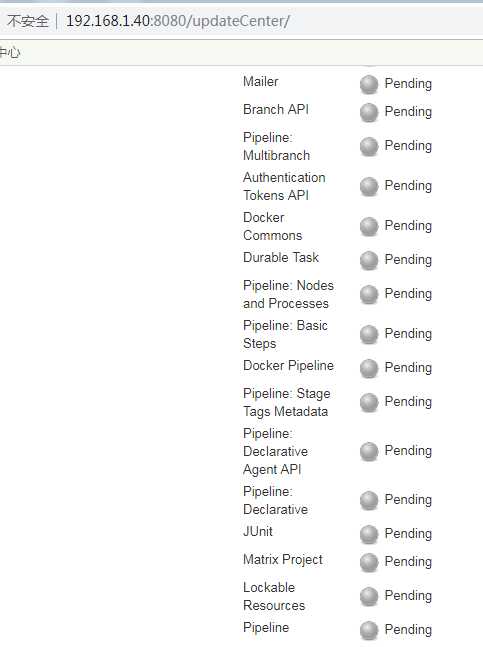Click Pending text beside Pipeline: Declarative
This screenshot has width=483, height=647.
pos(408,499)
